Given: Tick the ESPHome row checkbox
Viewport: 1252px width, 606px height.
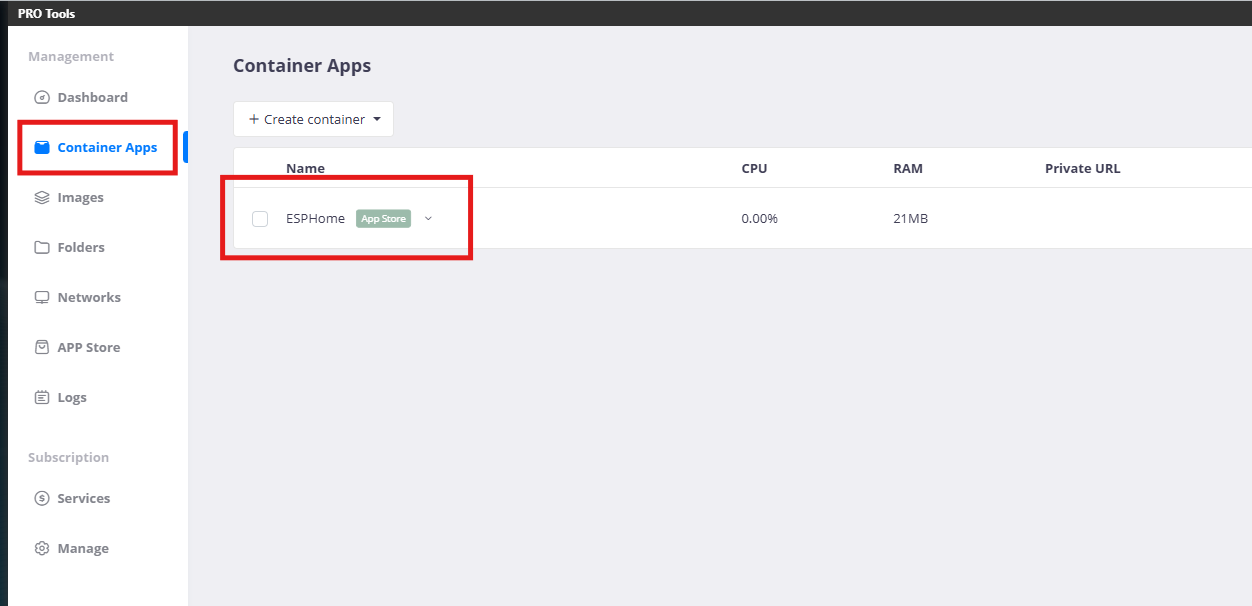Looking at the screenshot, I should pos(260,218).
